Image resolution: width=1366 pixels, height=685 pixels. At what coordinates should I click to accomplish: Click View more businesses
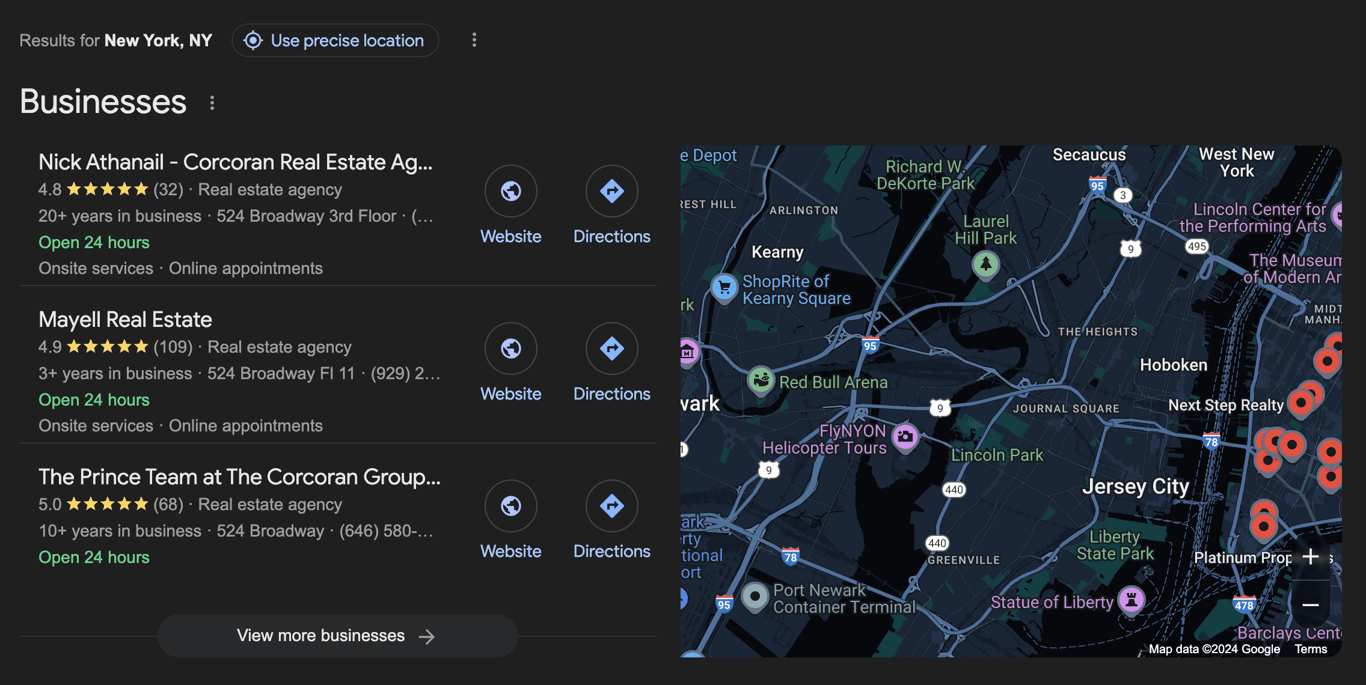pyautogui.click(x=337, y=635)
